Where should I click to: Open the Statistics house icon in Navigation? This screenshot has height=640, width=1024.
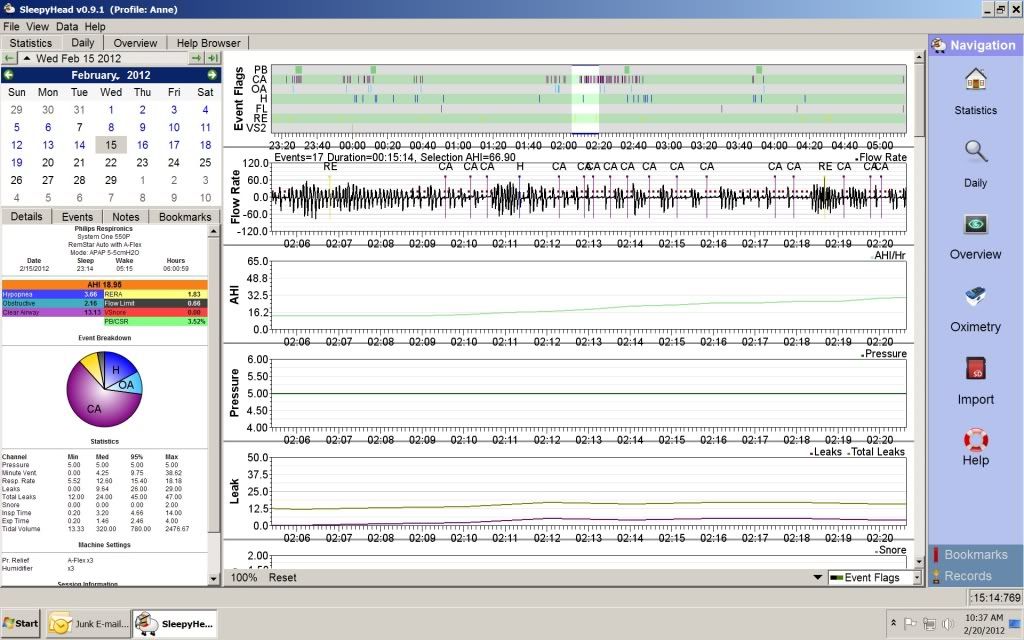click(x=976, y=80)
